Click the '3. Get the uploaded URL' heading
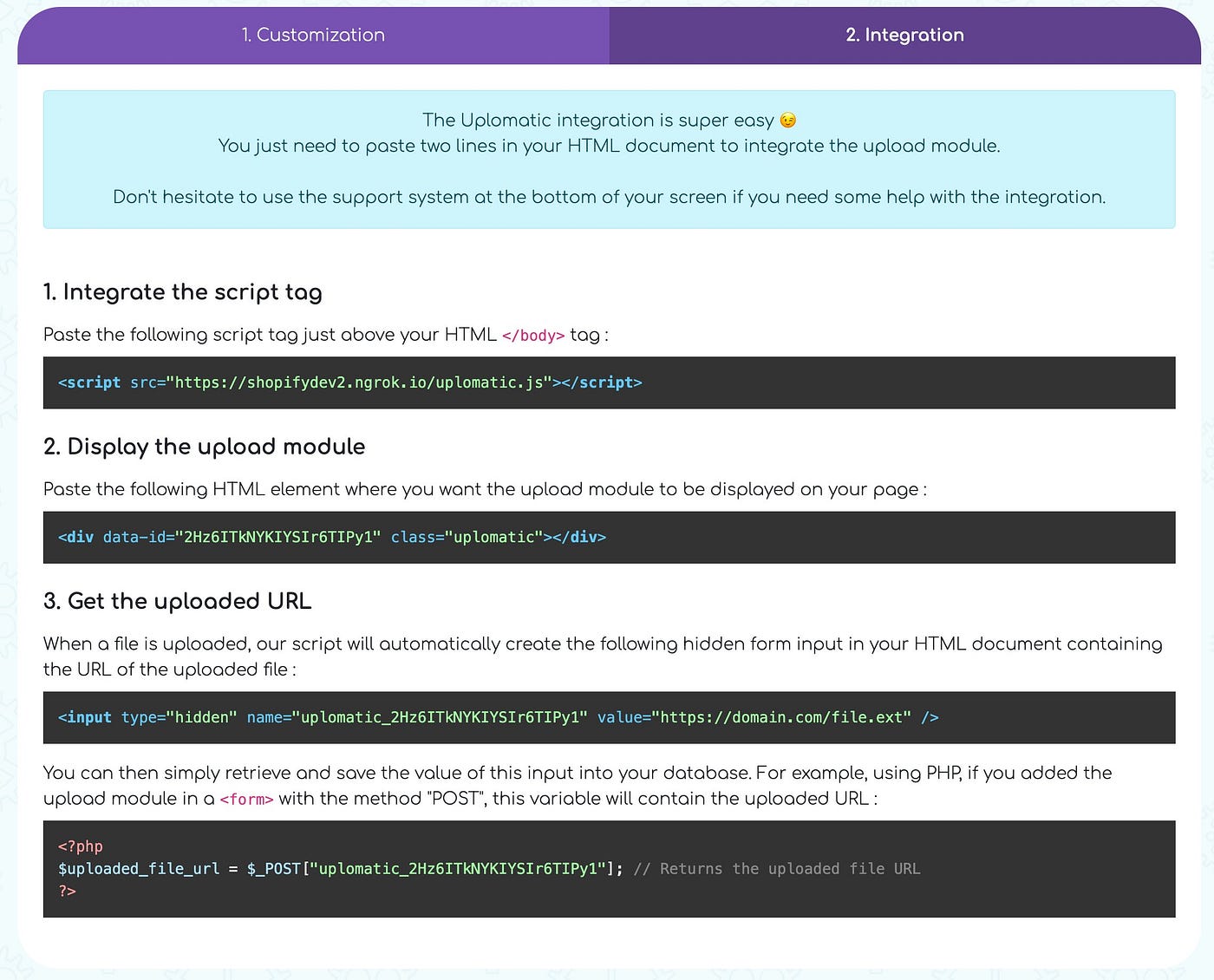1214x980 pixels. point(178,601)
